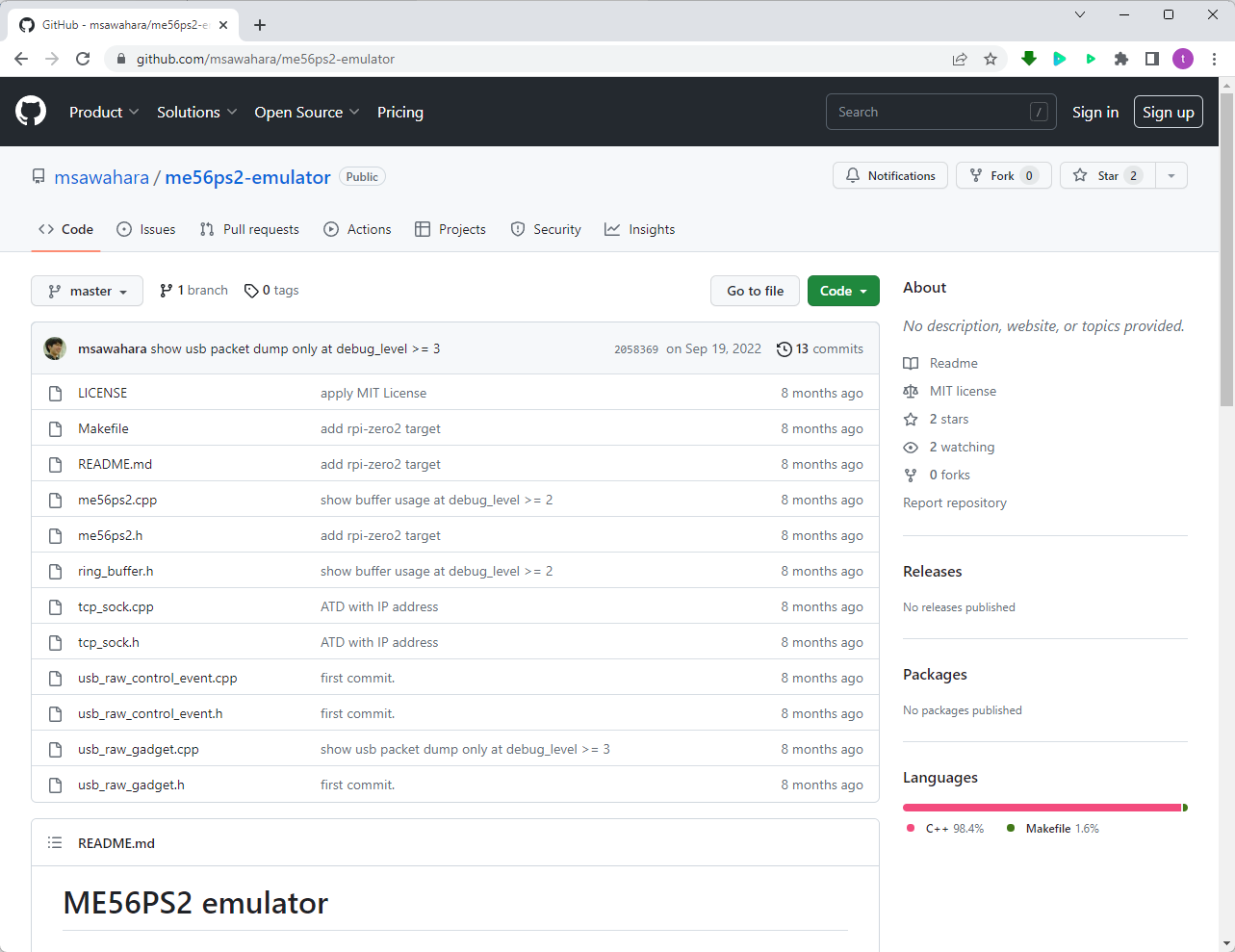Screen dimensions: 1235x952
Task: Open the me56ps2.cpp file
Action: (117, 500)
